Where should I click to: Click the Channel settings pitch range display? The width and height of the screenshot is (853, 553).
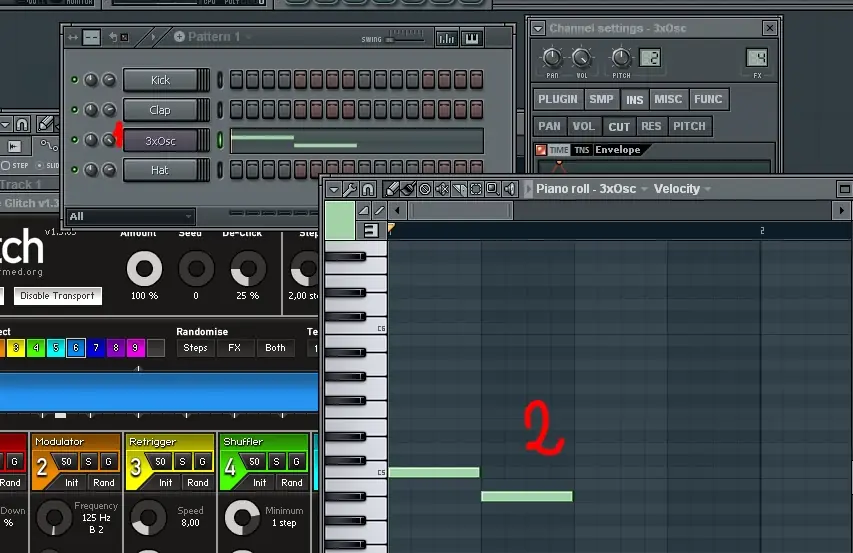(x=650, y=58)
